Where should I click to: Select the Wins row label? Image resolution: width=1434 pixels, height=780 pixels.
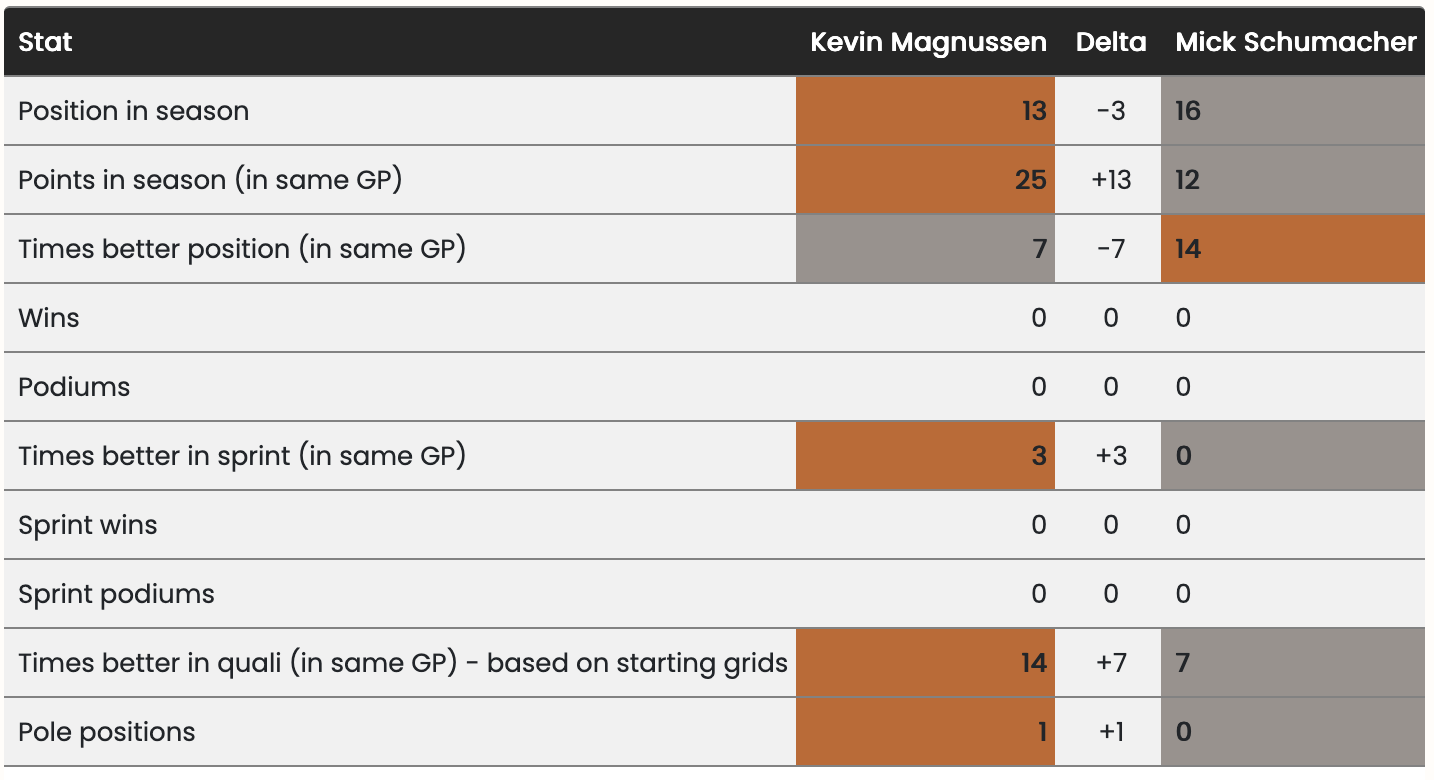[x=49, y=318]
